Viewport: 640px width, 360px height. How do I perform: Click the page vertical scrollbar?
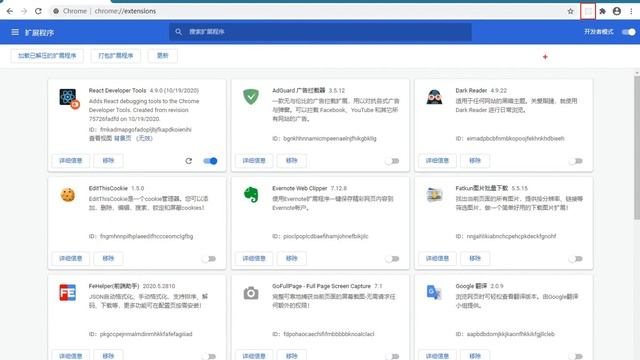(637, 147)
